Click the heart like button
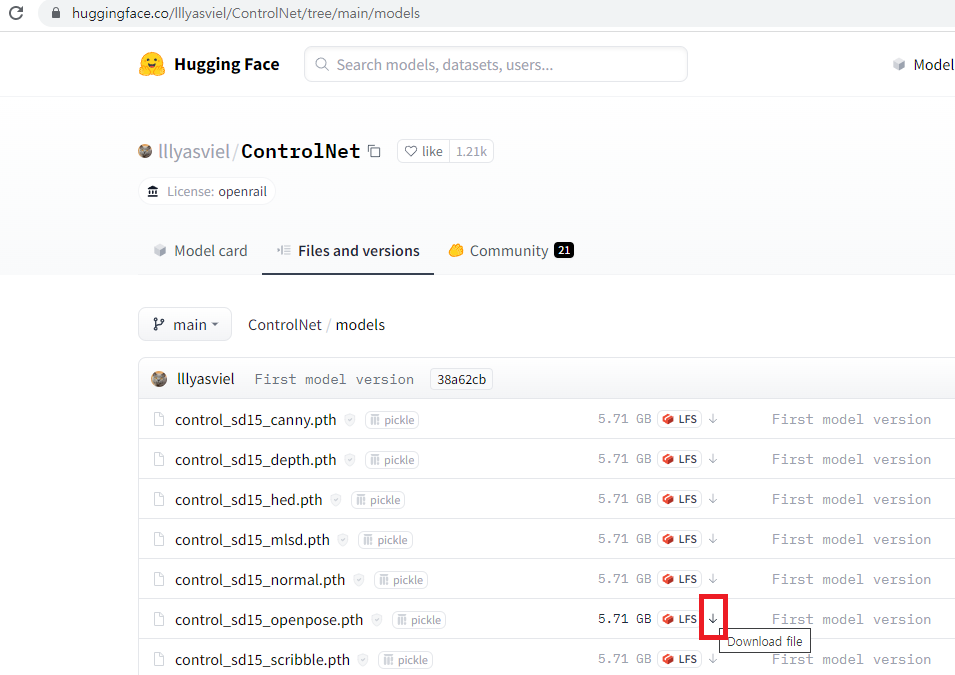The height and width of the screenshot is (675, 955). [423, 151]
